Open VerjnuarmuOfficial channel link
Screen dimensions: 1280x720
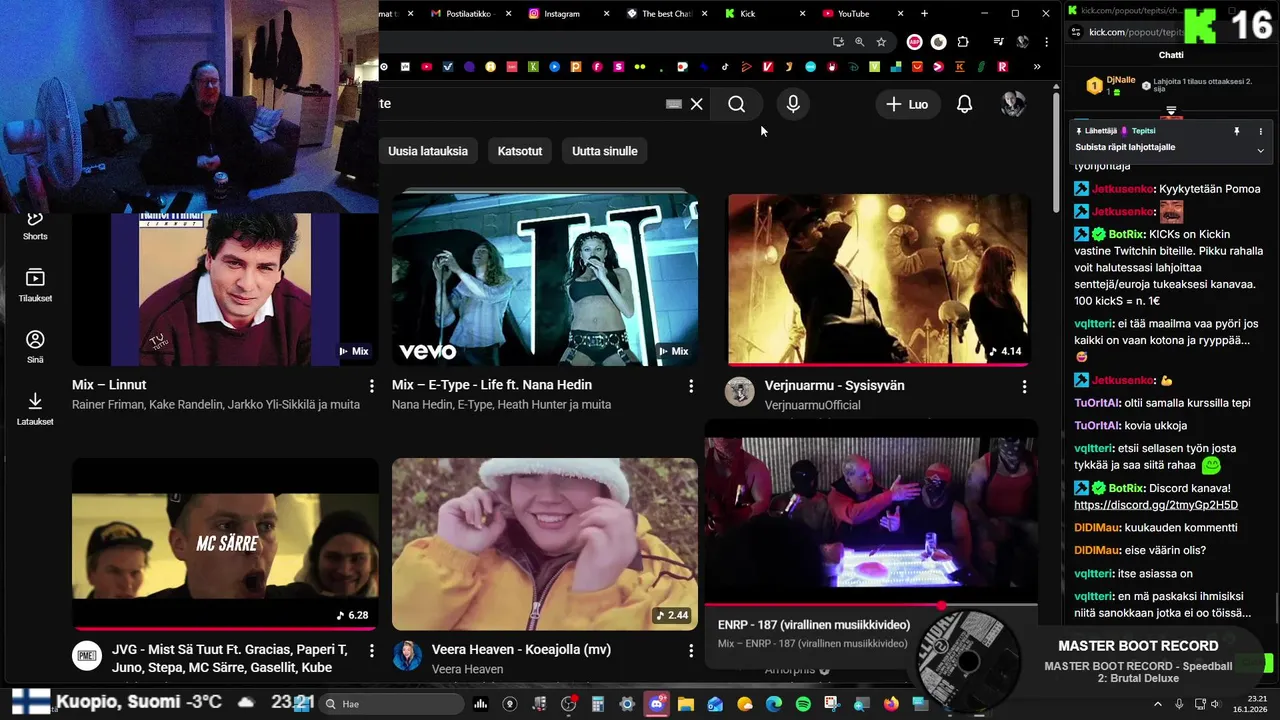(813, 405)
